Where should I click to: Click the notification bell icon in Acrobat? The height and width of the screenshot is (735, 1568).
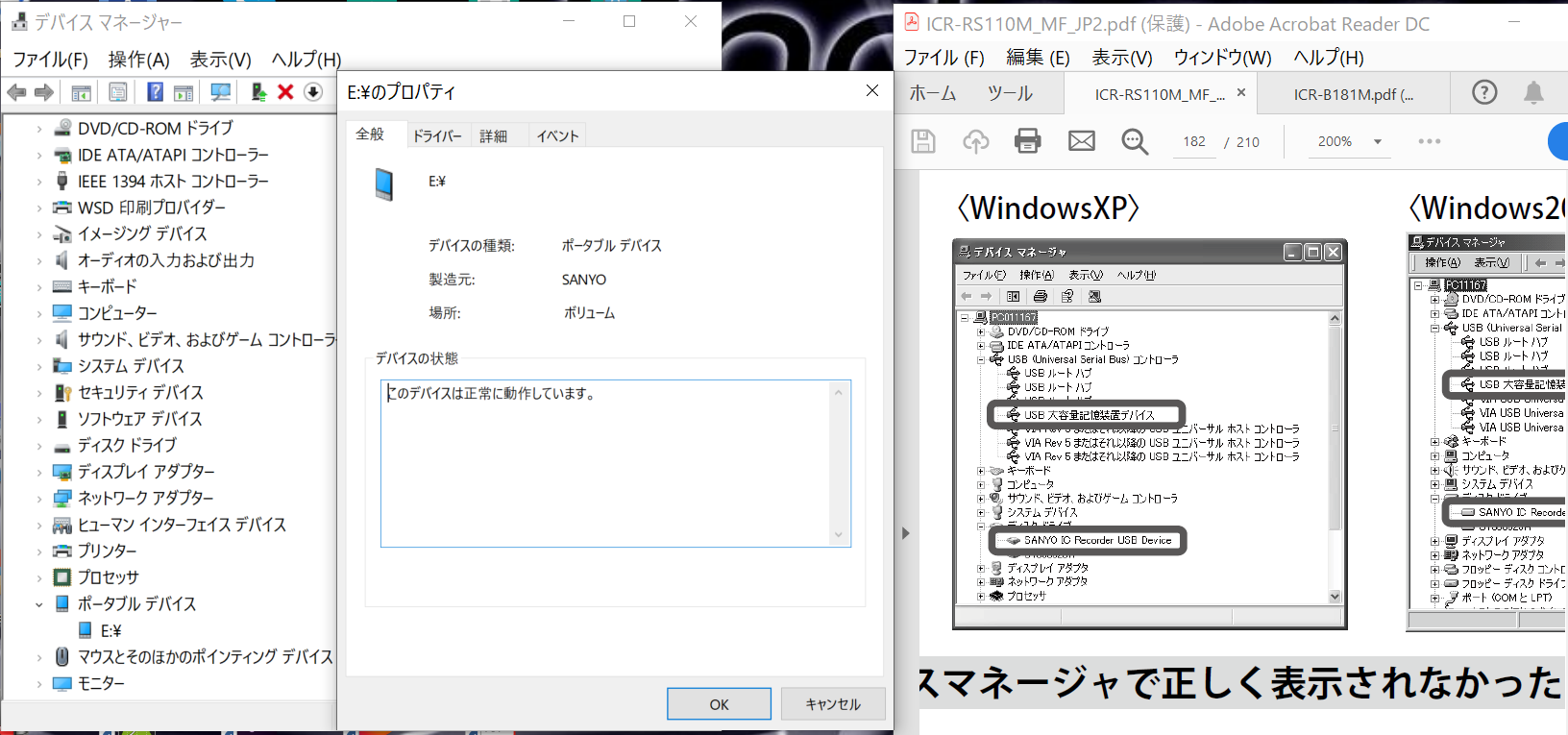(1534, 92)
